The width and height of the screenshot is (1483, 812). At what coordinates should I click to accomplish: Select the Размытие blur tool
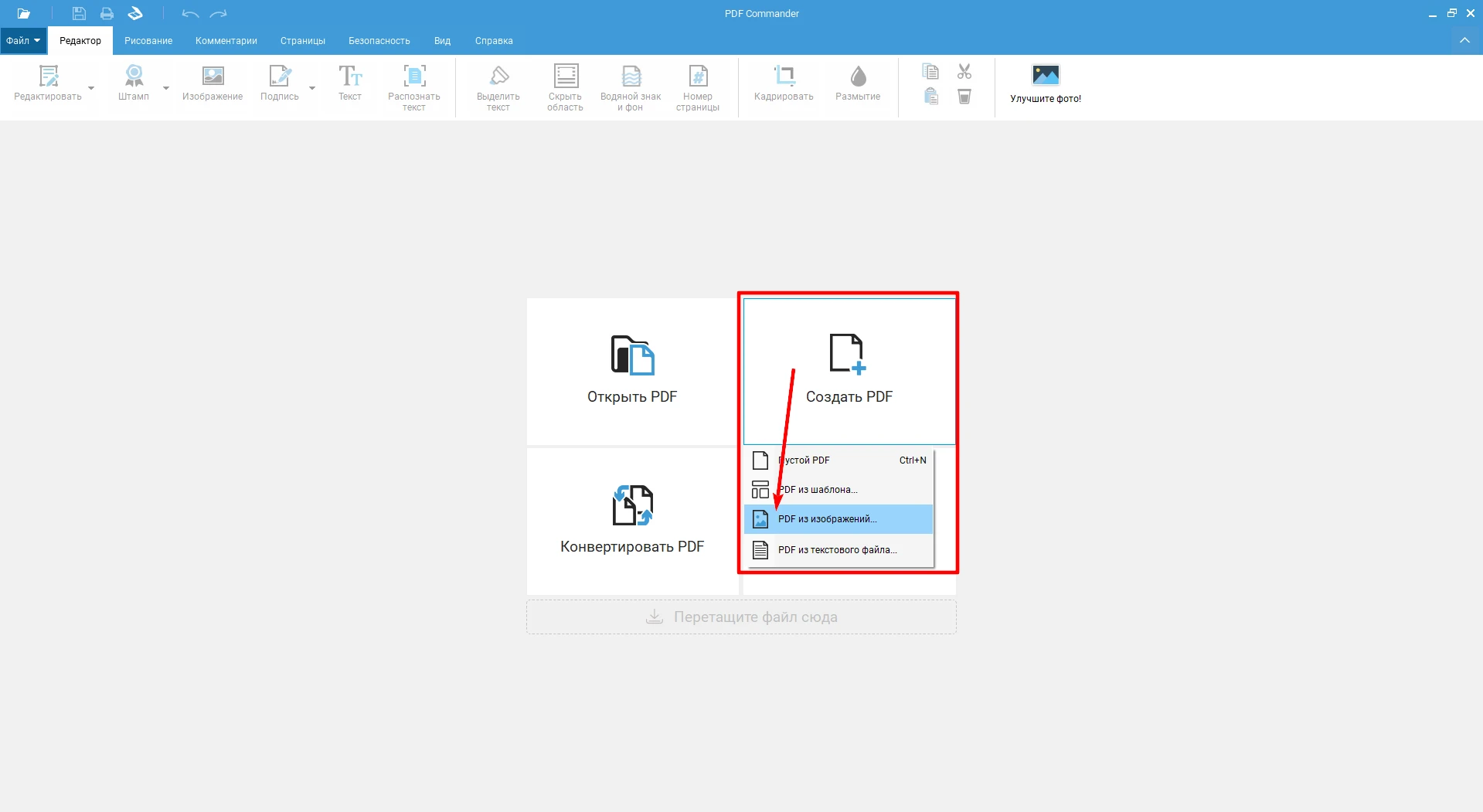click(x=858, y=83)
